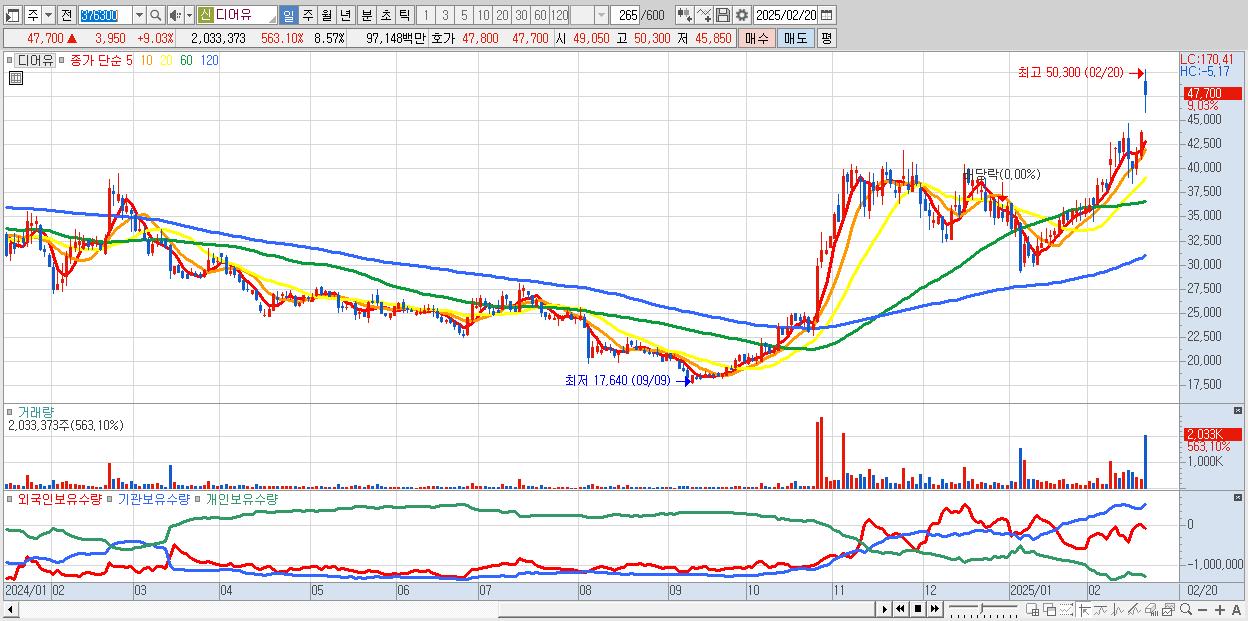1248x621 pixels.
Task: Click the stock search magnifier icon
Action: (x=156, y=15)
